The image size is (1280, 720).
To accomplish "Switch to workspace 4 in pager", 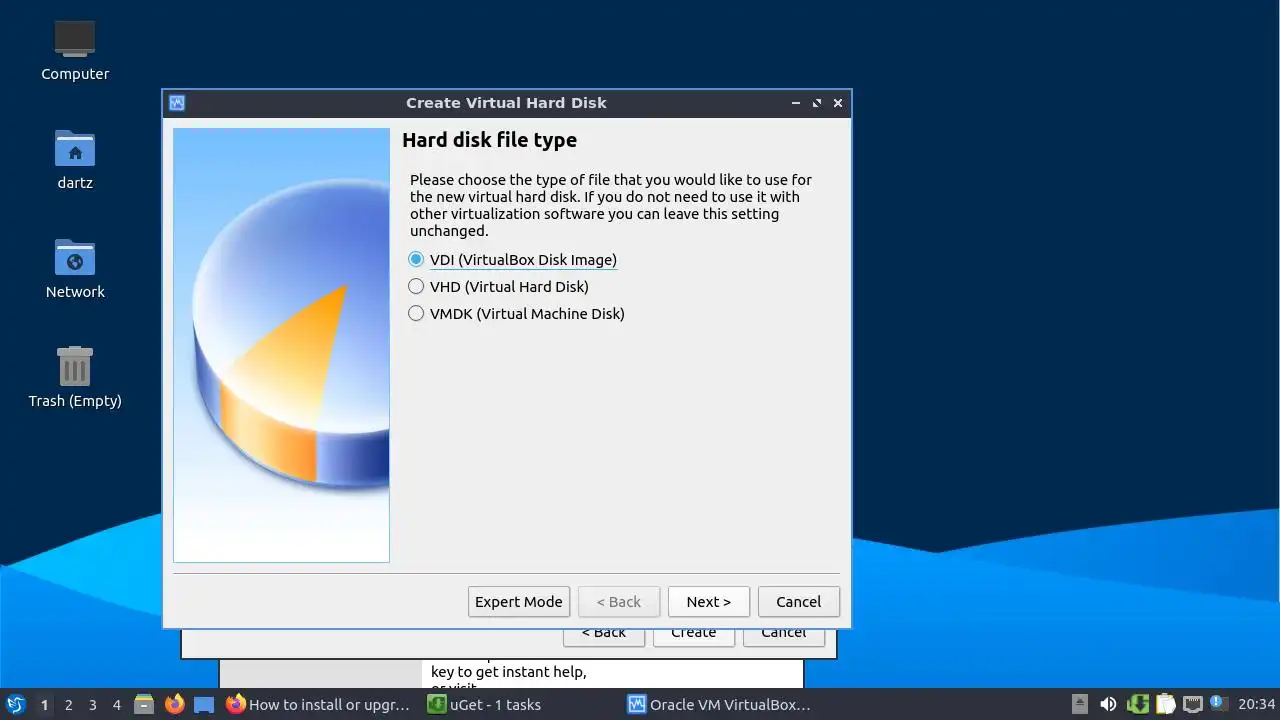I will [116, 705].
